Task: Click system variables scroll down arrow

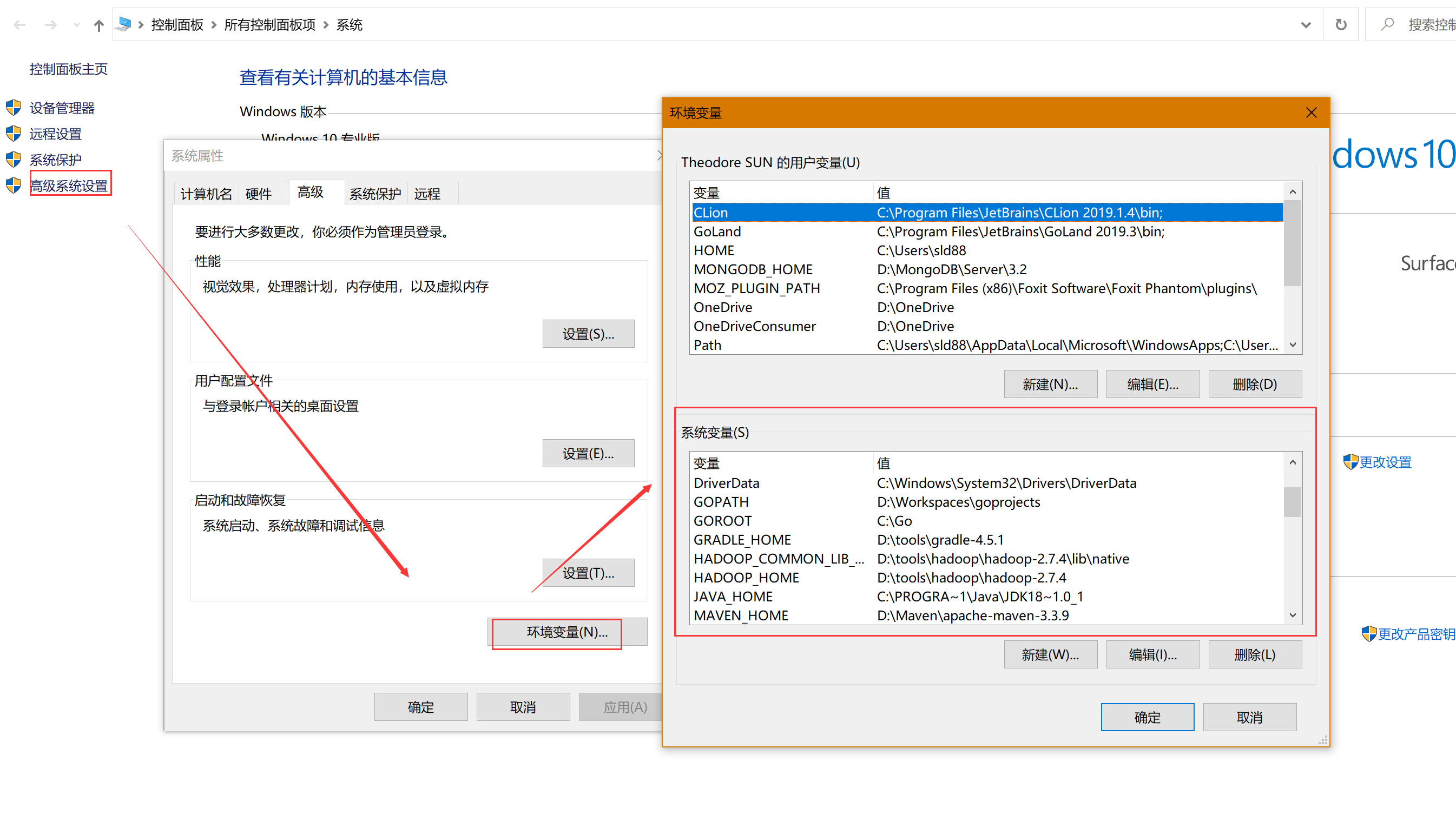Action: (1293, 615)
